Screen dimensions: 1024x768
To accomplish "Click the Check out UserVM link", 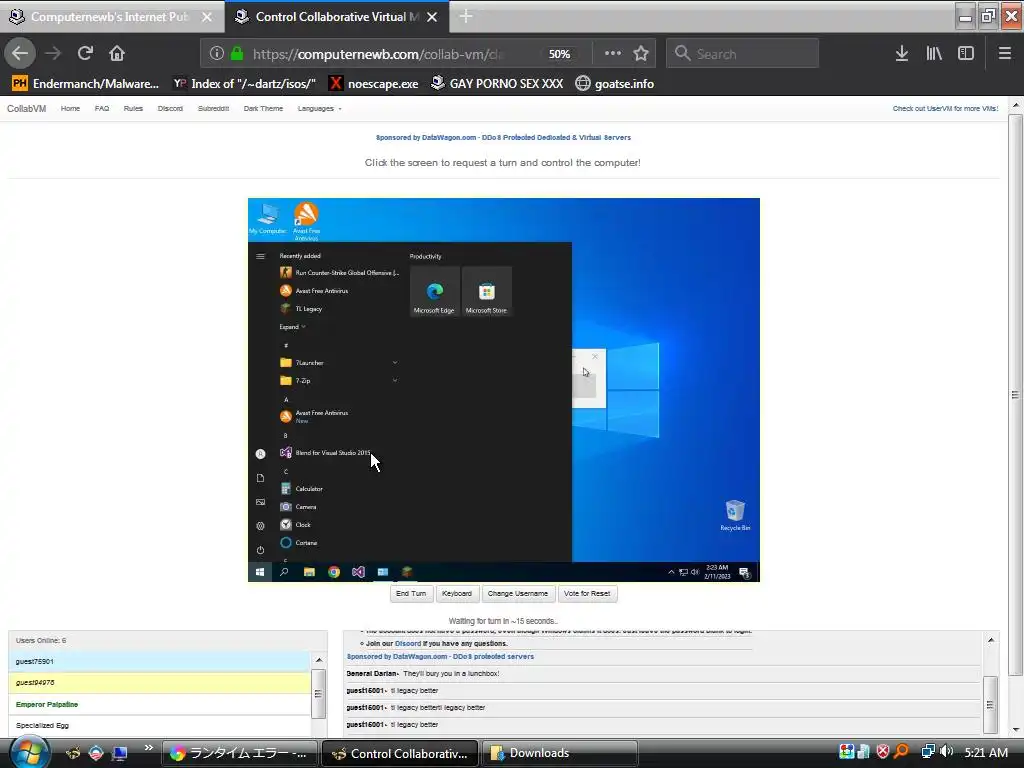I will (x=945, y=108).
